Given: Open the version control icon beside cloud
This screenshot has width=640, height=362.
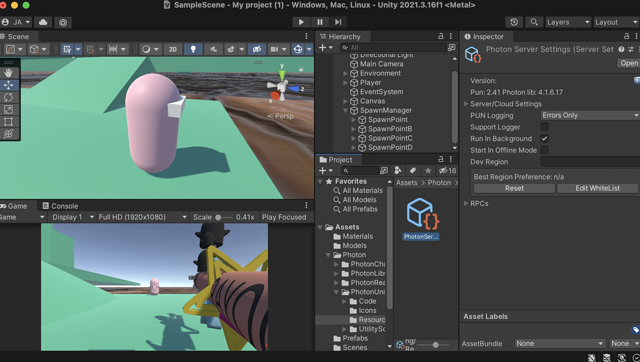Looking at the screenshot, I should click(x=63, y=22).
